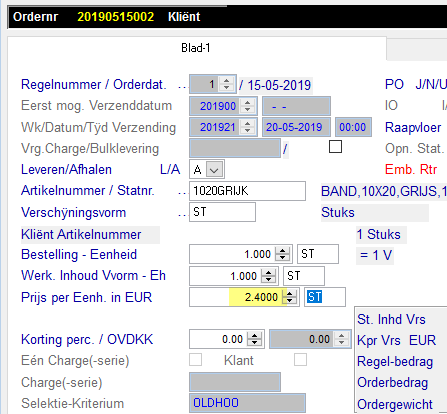Click the Verschijningsvorm ST input field
Screen dimensions: 447x414
click(x=222, y=212)
